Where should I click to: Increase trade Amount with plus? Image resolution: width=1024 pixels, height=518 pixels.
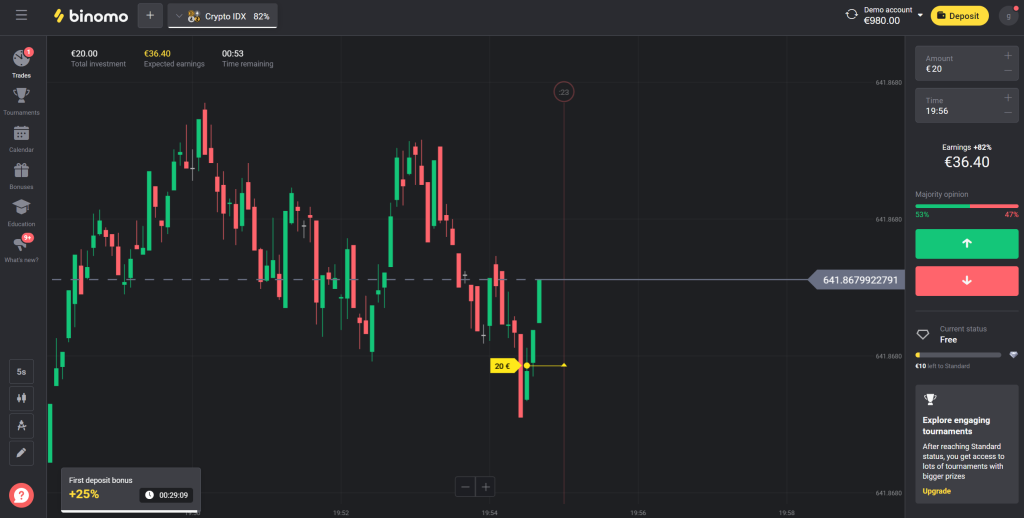coord(1008,56)
